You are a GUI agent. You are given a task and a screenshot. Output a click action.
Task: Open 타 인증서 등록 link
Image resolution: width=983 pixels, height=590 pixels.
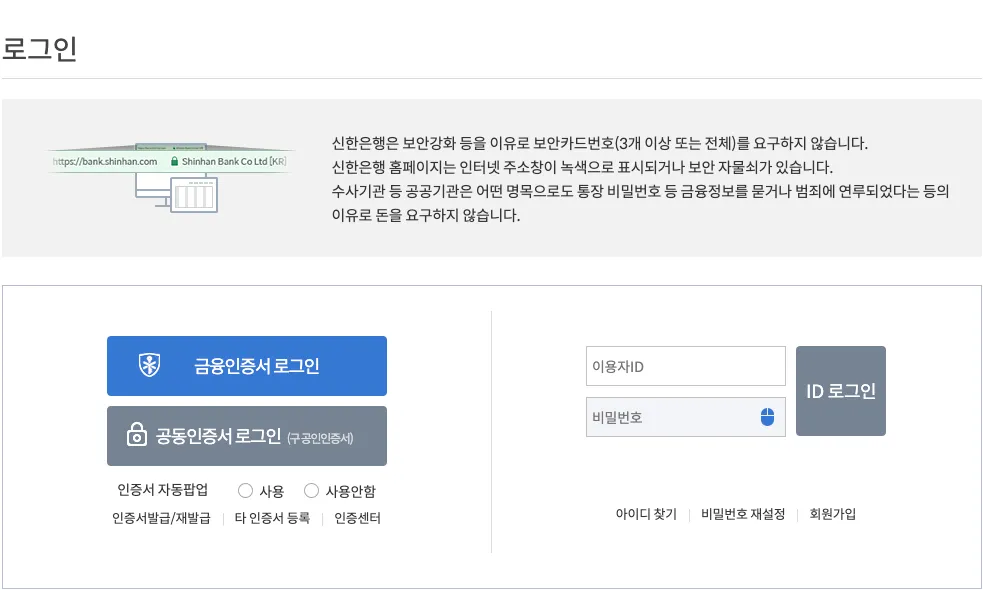(272, 518)
